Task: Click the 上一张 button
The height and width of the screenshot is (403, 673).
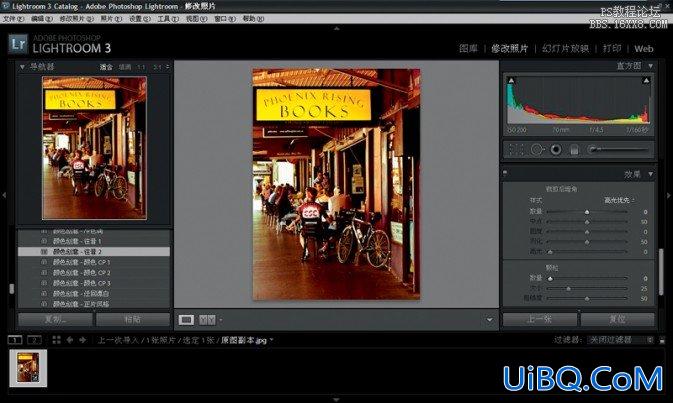Action: [540, 319]
